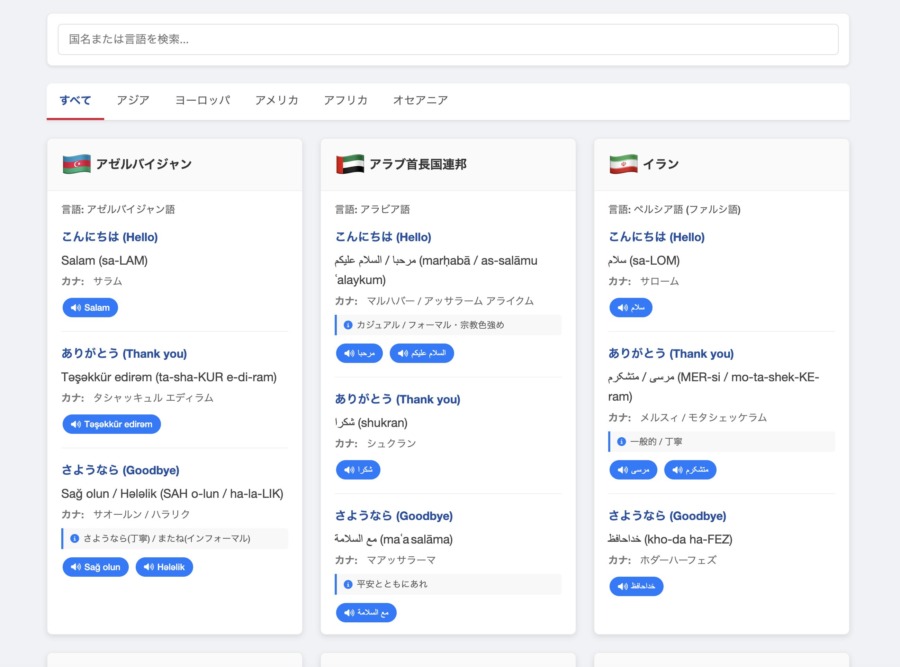Play the Sağ olun audio button
Screen dimensions: 900x667
tap(95, 567)
